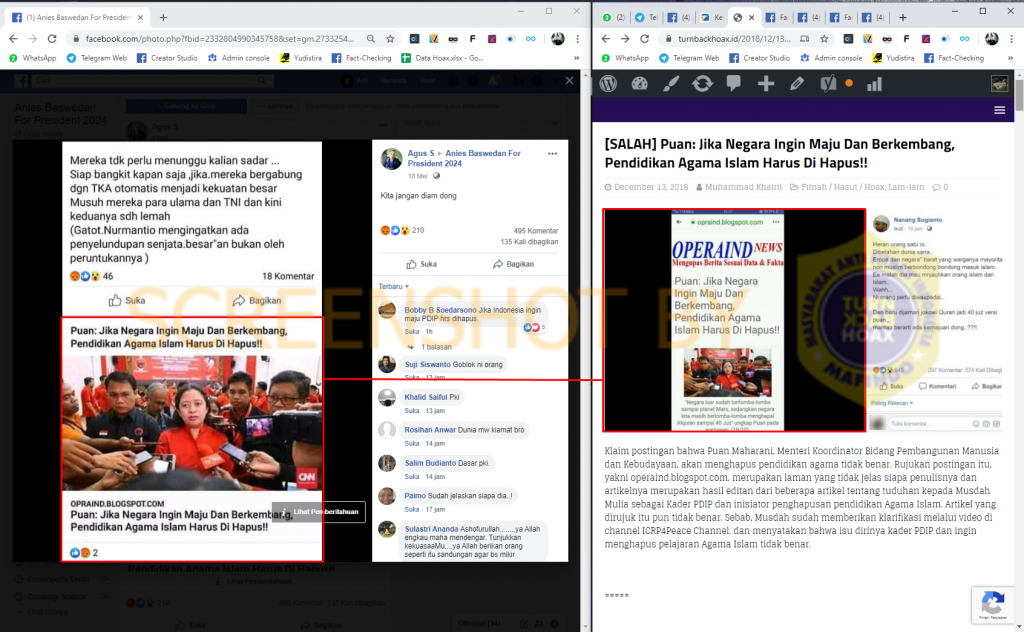Click Suka on Agus S's post
1024x632 pixels.
click(x=421, y=264)
